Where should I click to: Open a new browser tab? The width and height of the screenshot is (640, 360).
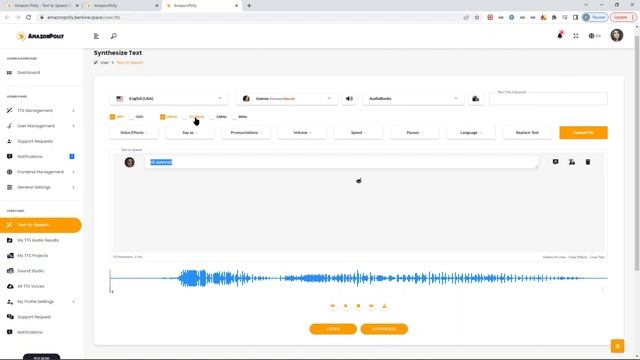click(x=249, y=6)
